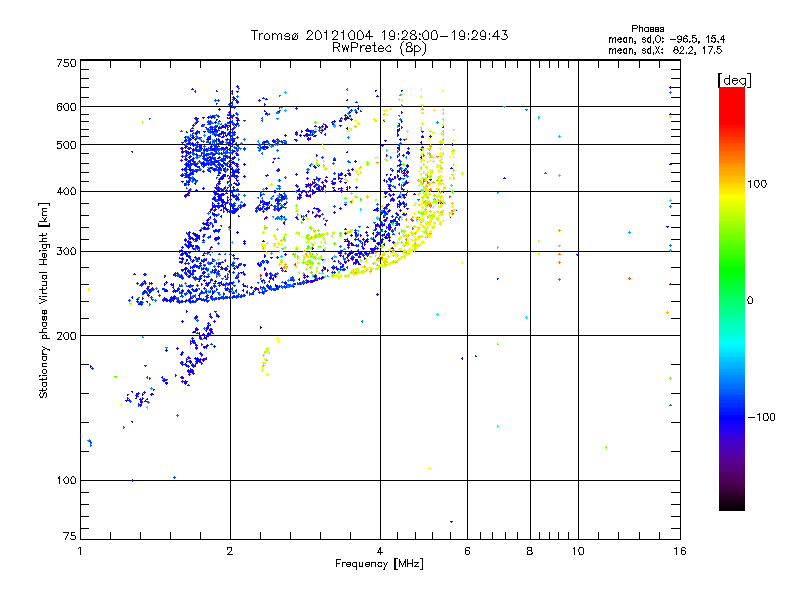This screenshot has height=600, width=800.
Task: Click the y-axis tick label '600'
Action: pyautogui.click(x=66, y=107)
